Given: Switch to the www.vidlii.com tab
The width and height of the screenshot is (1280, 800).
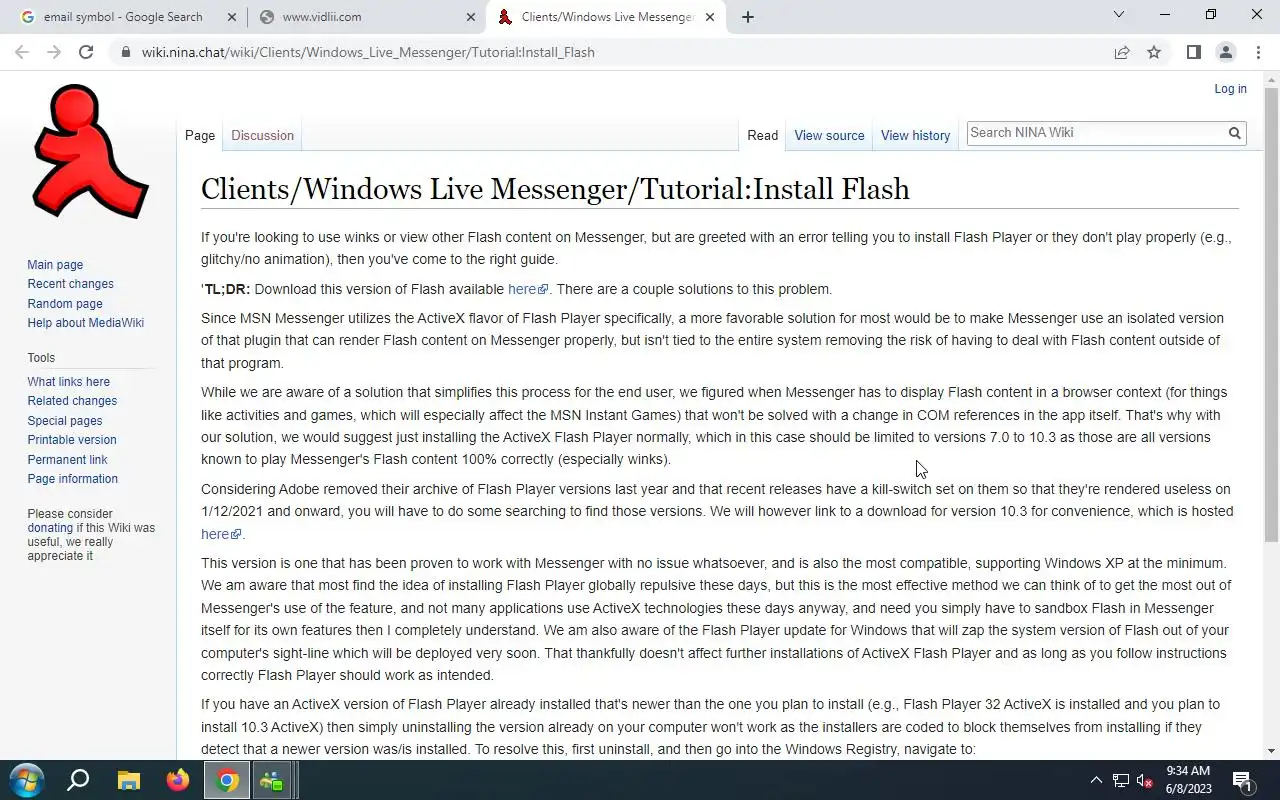Looking at the screenshot, I should click(368, 17).
